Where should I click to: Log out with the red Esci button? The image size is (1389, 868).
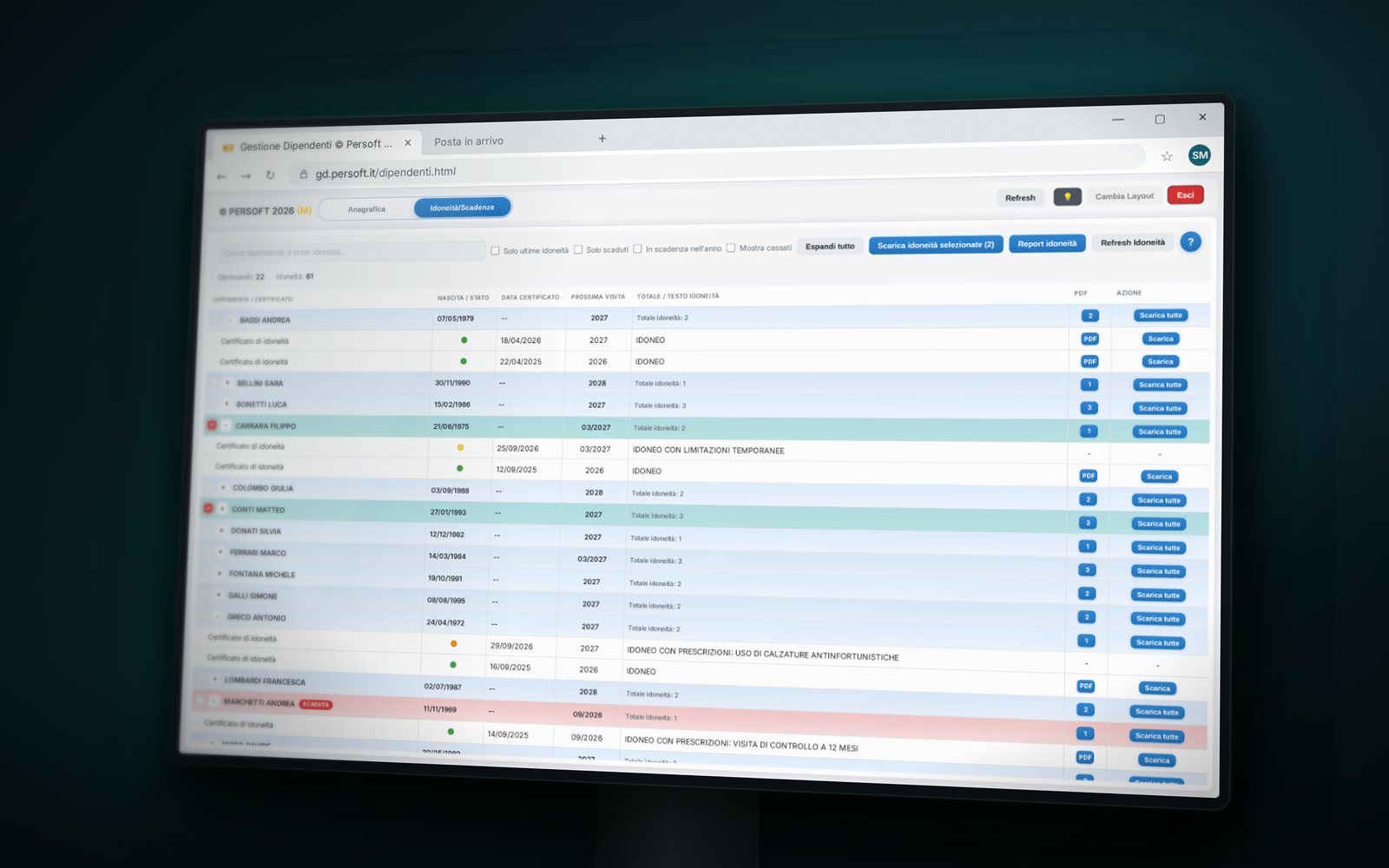pos(1185,195)
